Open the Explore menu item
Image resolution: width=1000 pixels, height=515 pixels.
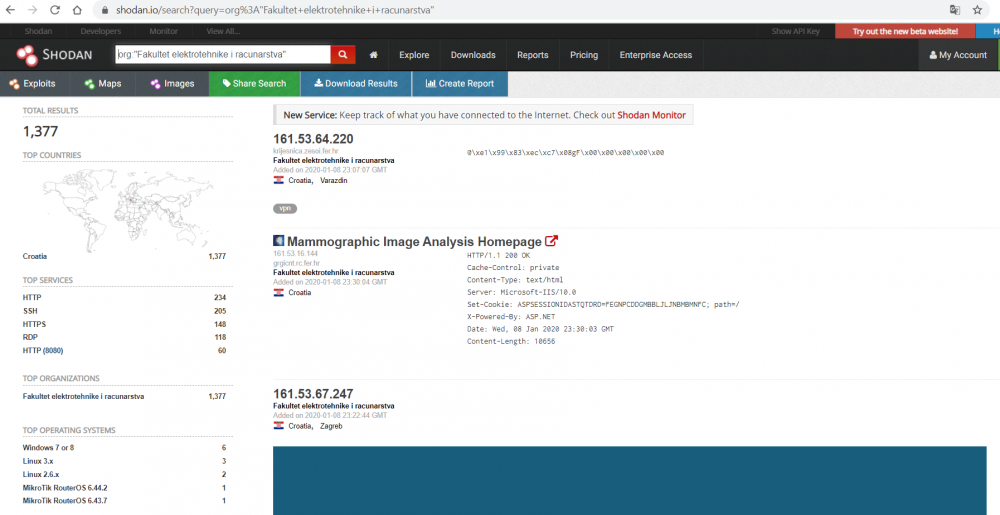coord(414,55)
